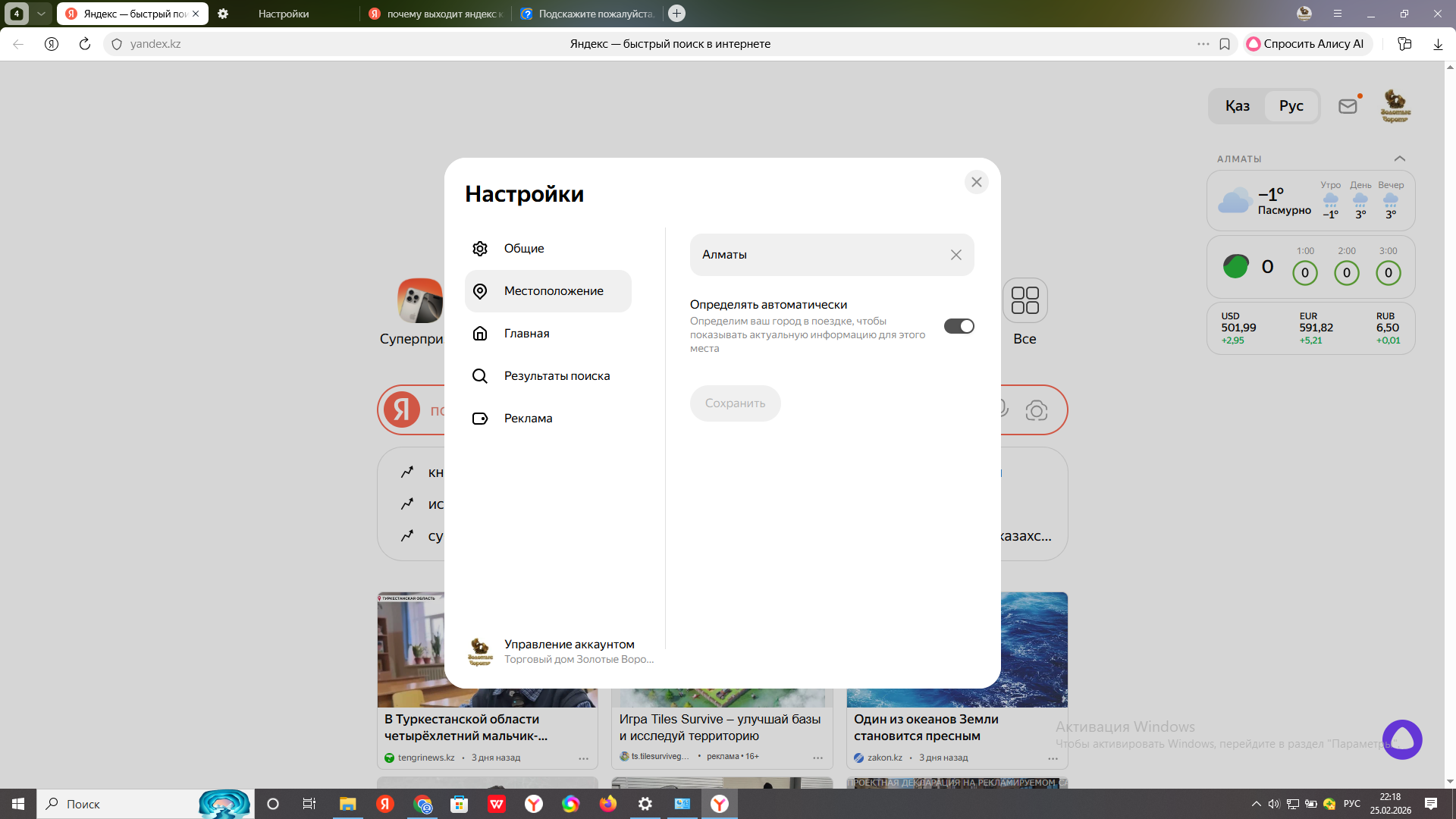Click the Сохранить button

point(735,403)
